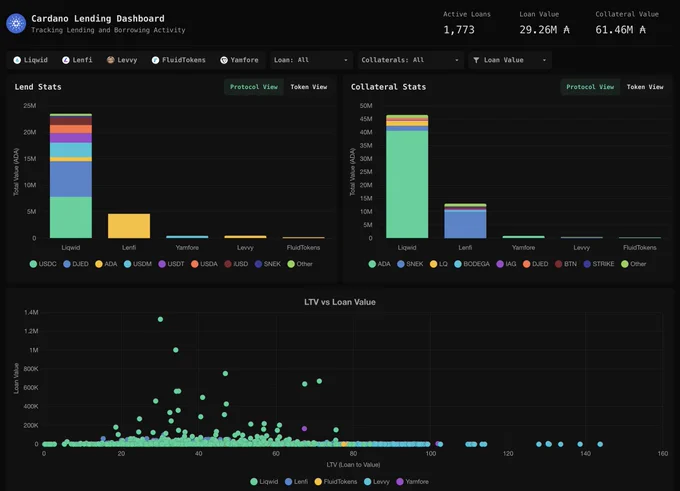Image resolution: width=680 pixels, height=491 pixels.
Task: Toggle STRIKE series in Collateral Stats legend
Action: [599, 264]
